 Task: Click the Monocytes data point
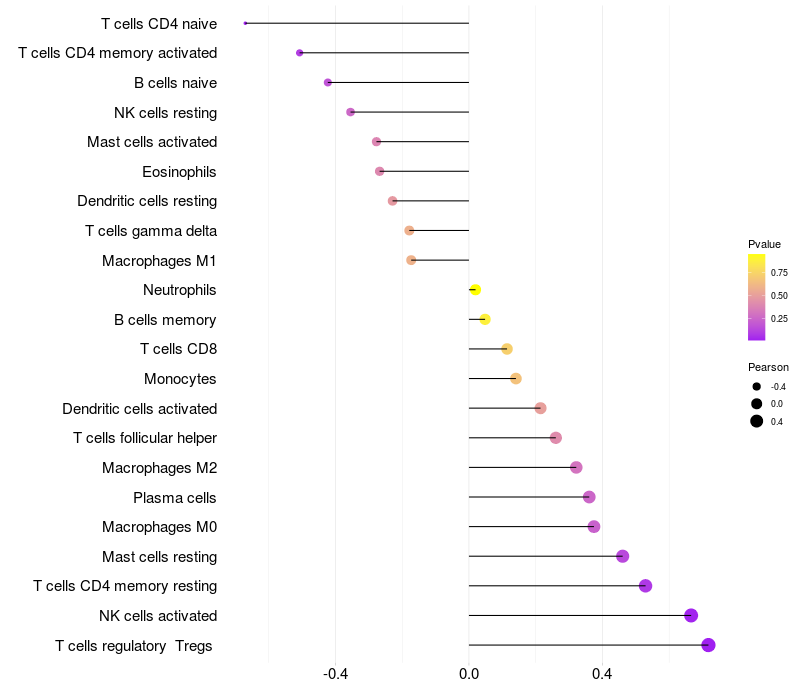tap(516, 379)
